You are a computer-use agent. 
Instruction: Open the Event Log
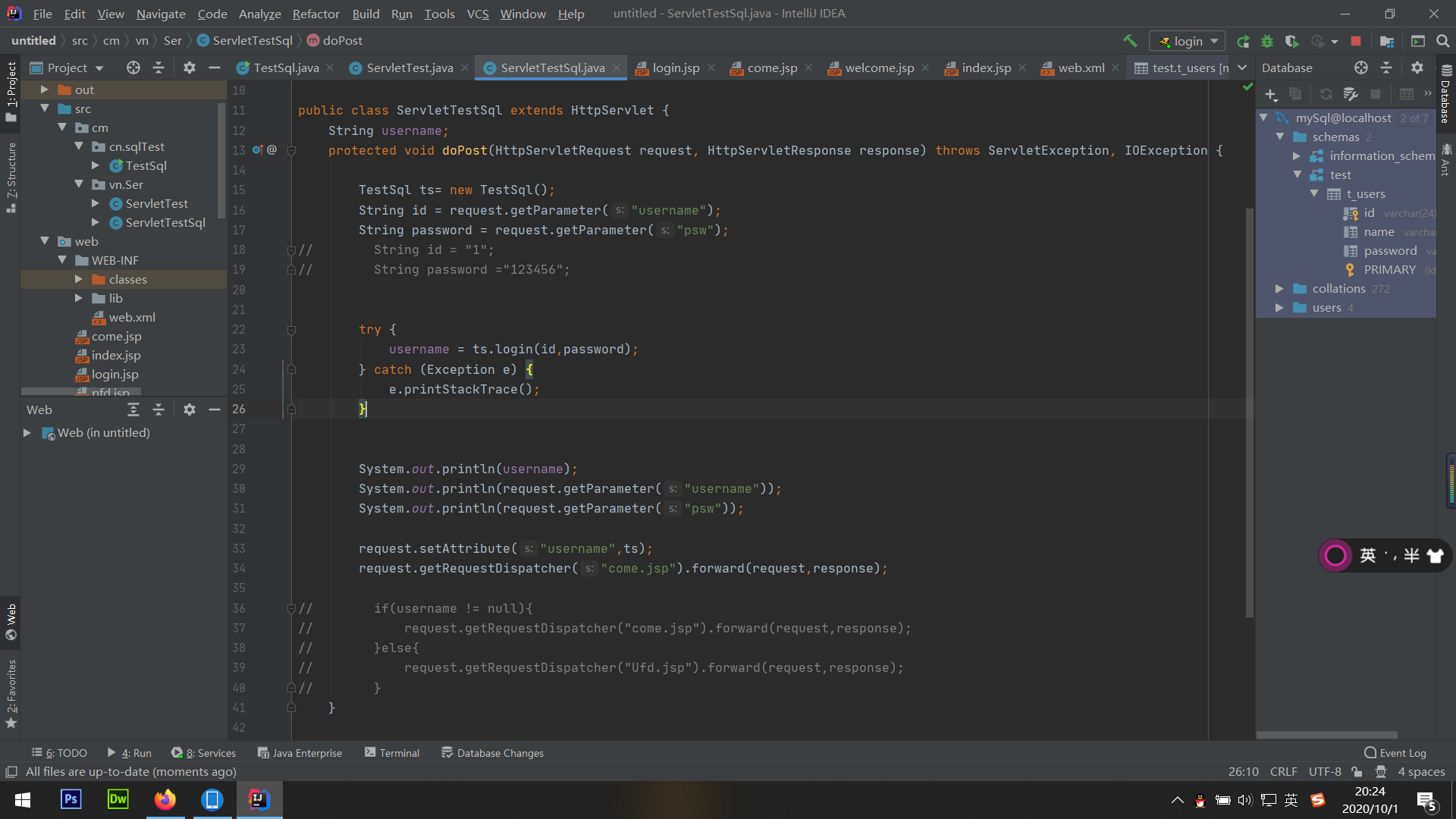[x=1395, y=753]
